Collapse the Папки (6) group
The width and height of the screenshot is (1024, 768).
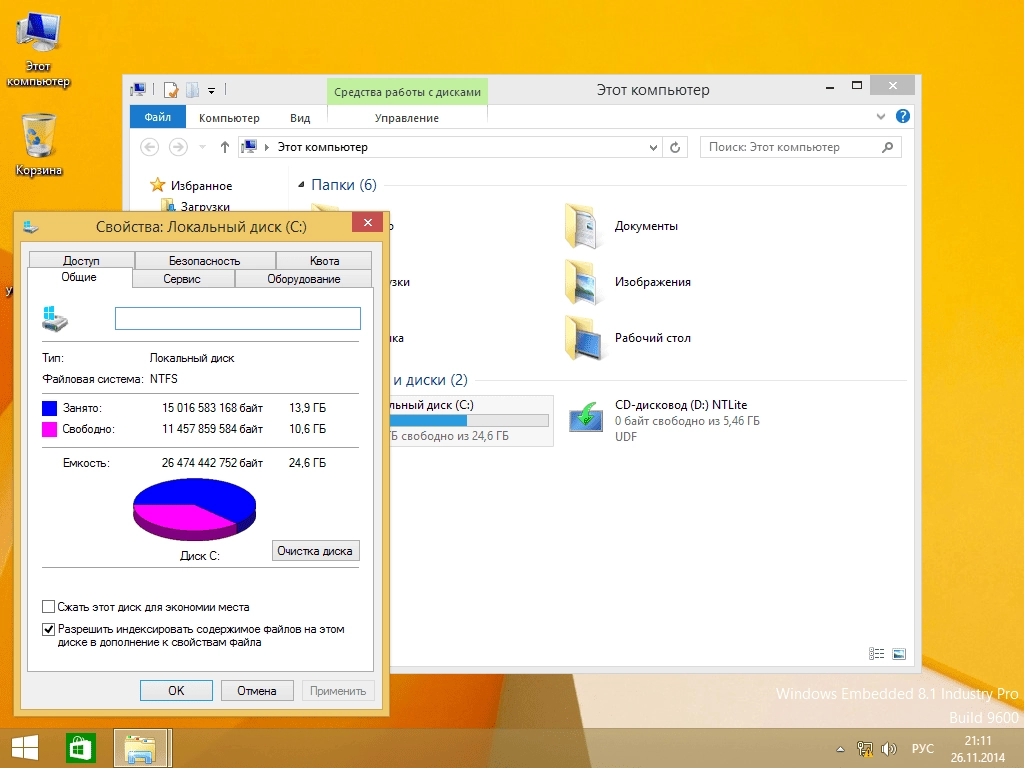click(301, 185)
